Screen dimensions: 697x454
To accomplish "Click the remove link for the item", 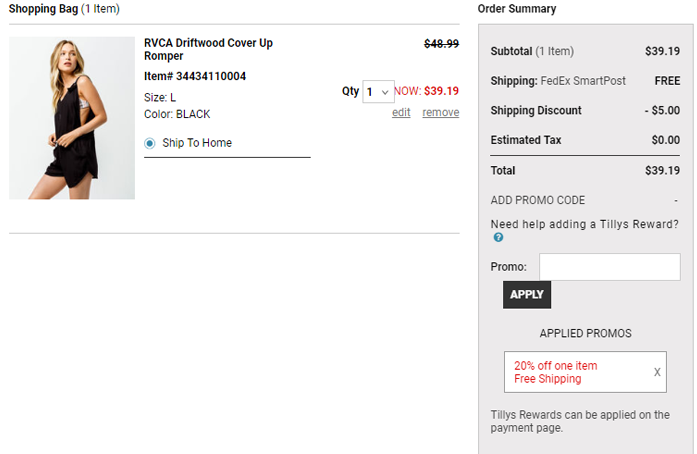I will pyautogui.click(x=440, y=112).
